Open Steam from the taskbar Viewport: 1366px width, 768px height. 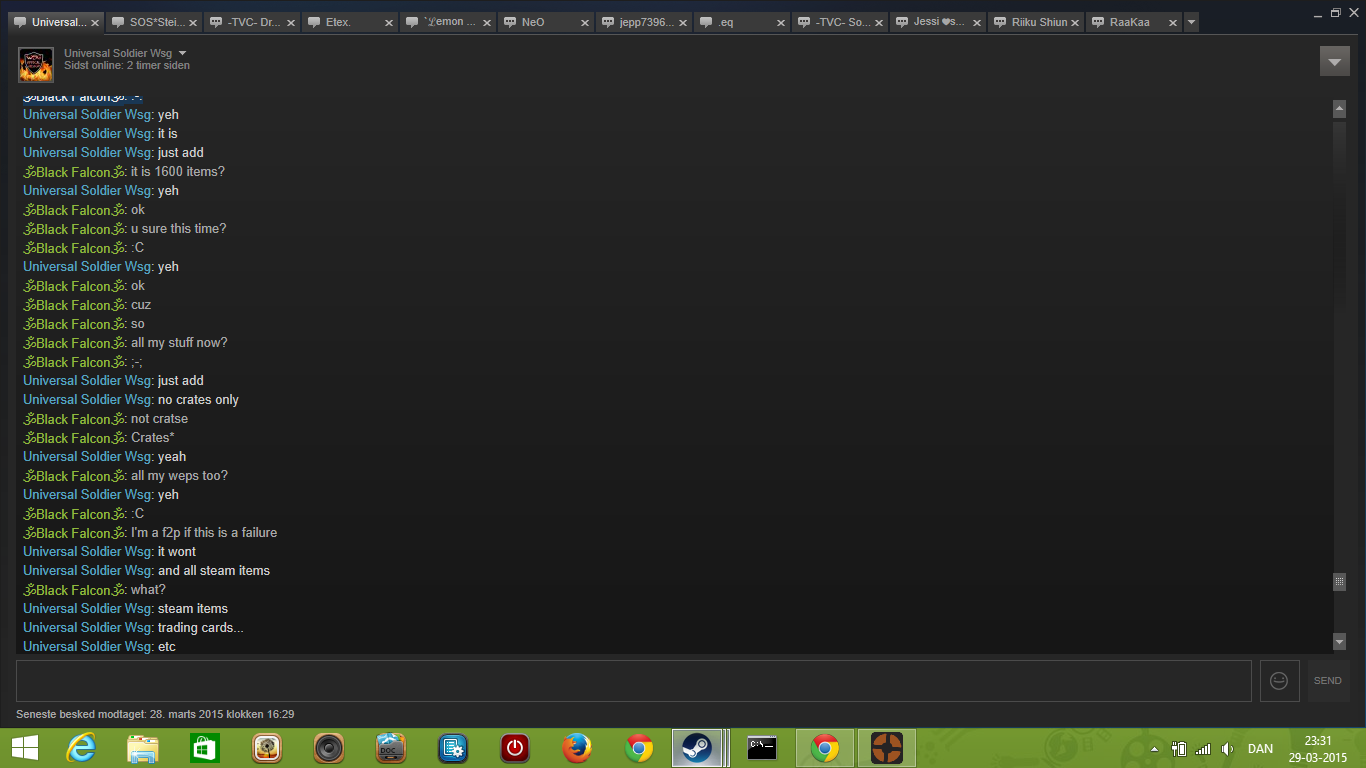point(697,748)
